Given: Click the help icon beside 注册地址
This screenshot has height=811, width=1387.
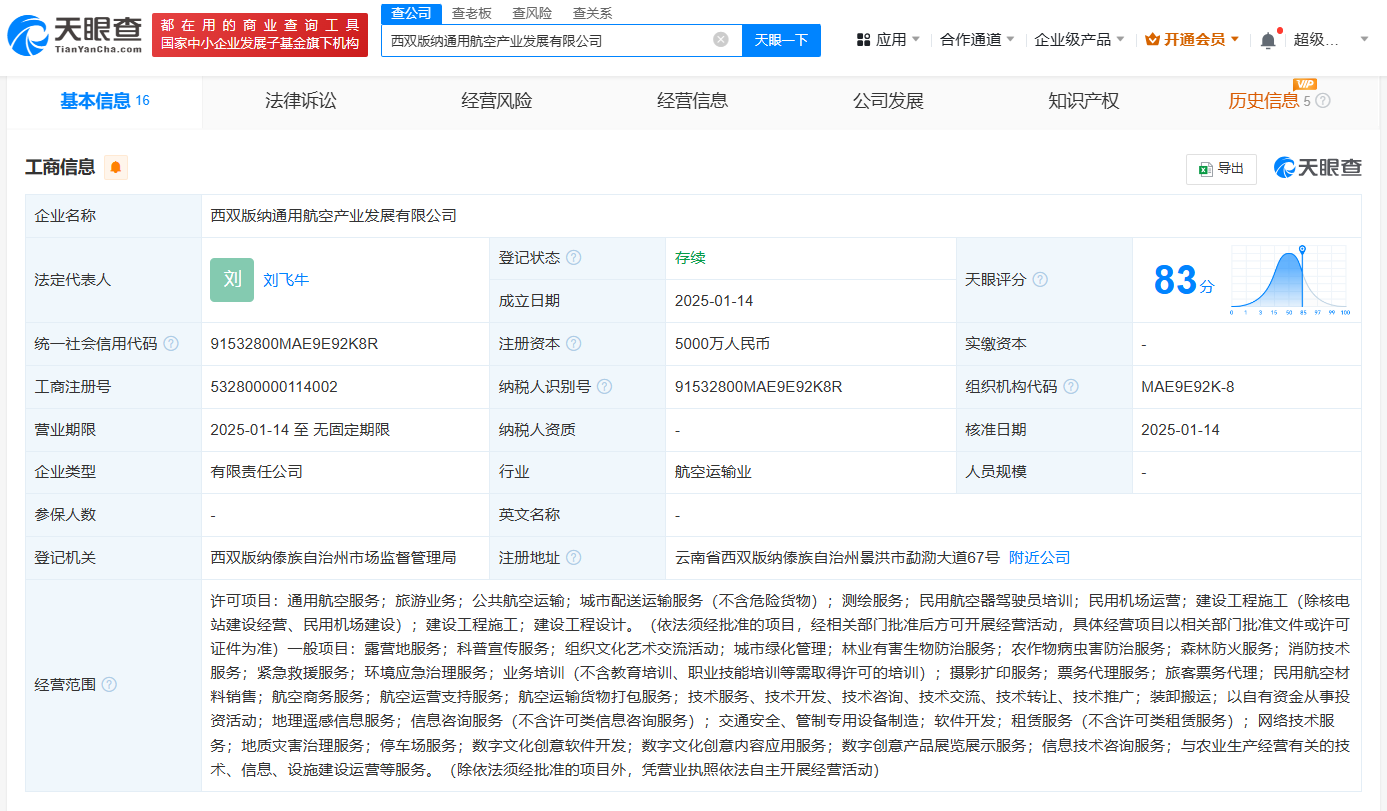Looking at the screenshot, I should [573, 558].
